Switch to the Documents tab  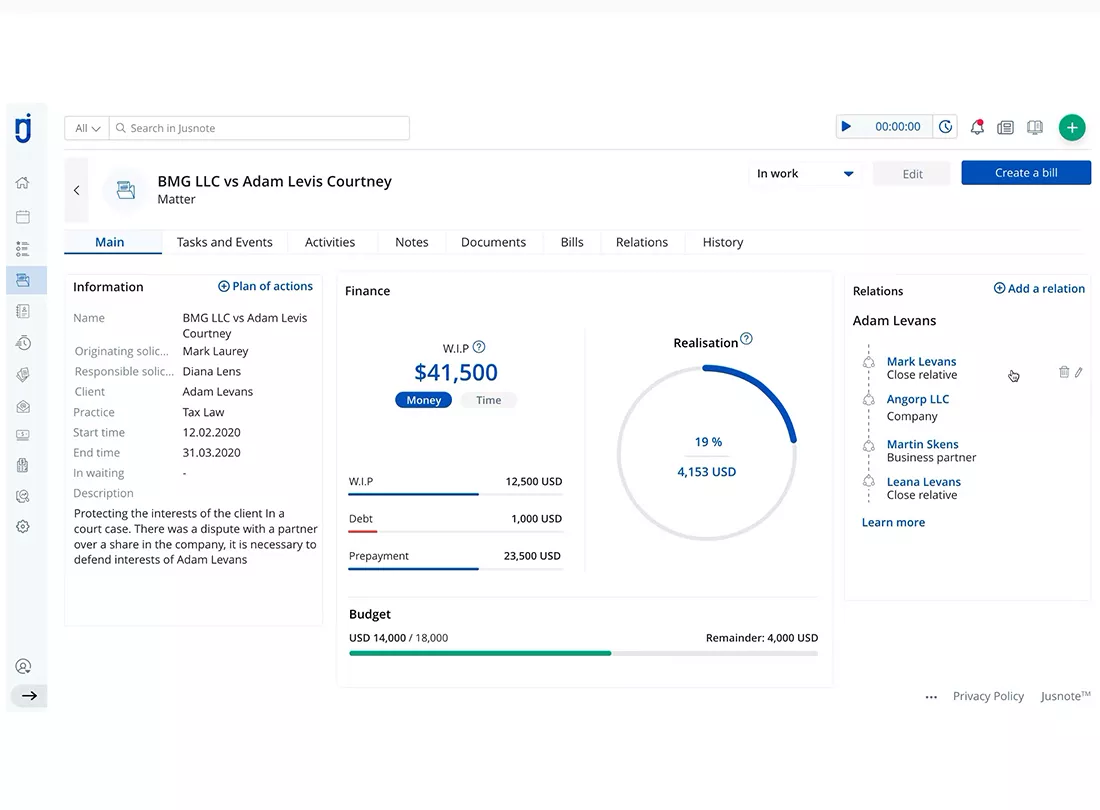(x=493, y=242)
